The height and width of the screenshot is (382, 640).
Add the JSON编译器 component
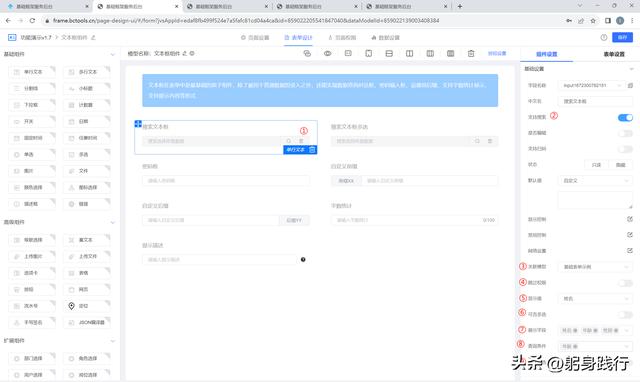(x=87, y=322)
